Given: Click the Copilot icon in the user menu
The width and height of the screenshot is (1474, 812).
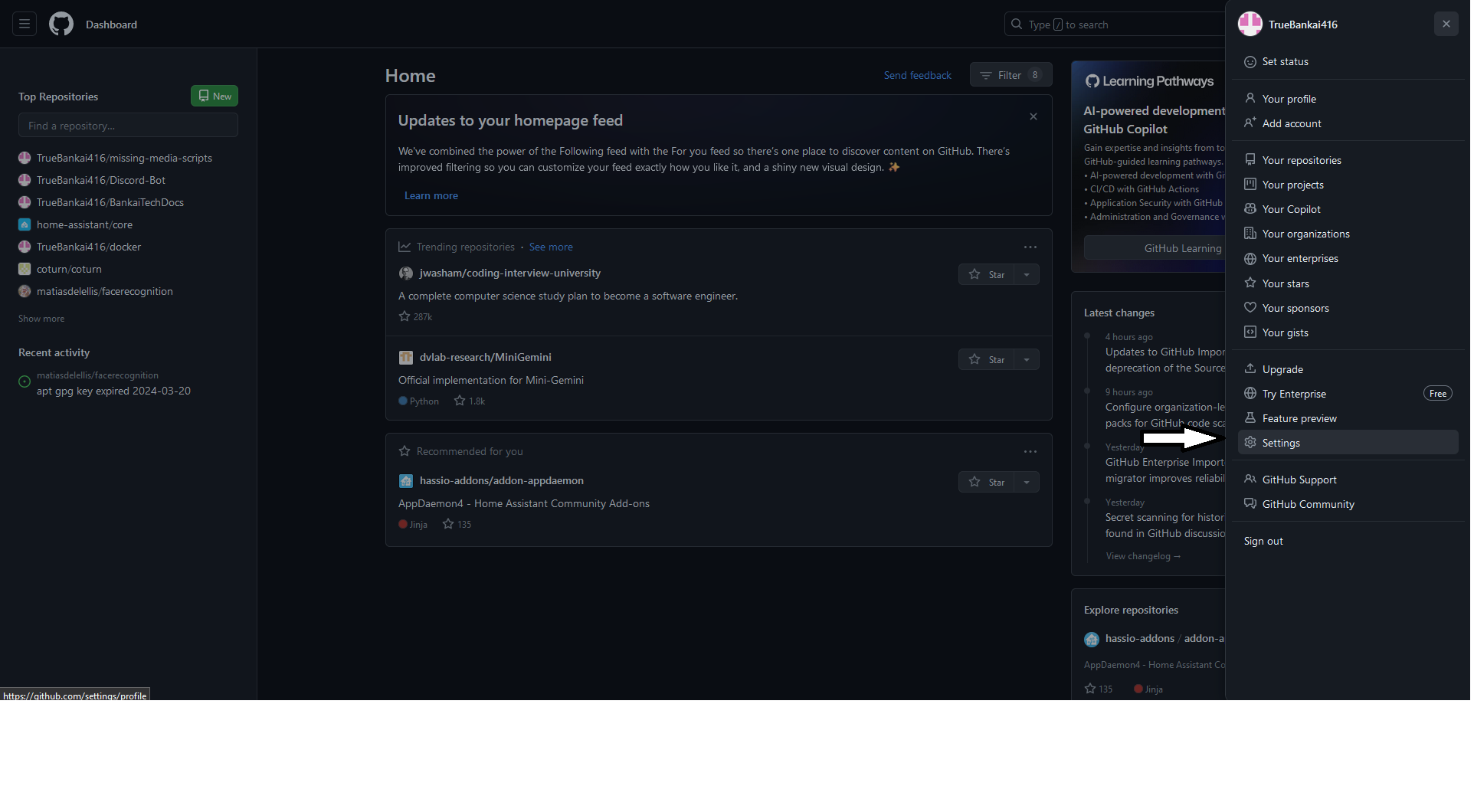Looking at the screenshot, I should pos(1250,208).
